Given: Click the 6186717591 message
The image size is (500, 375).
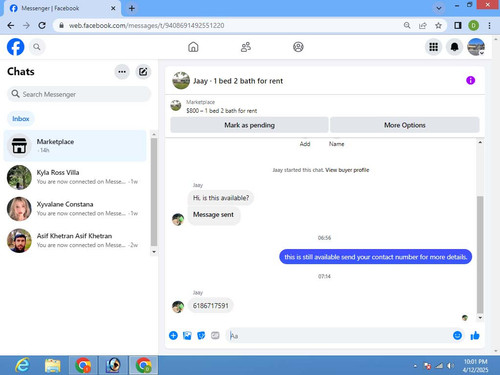Looking at the screenshot, I should pos(211,306).
